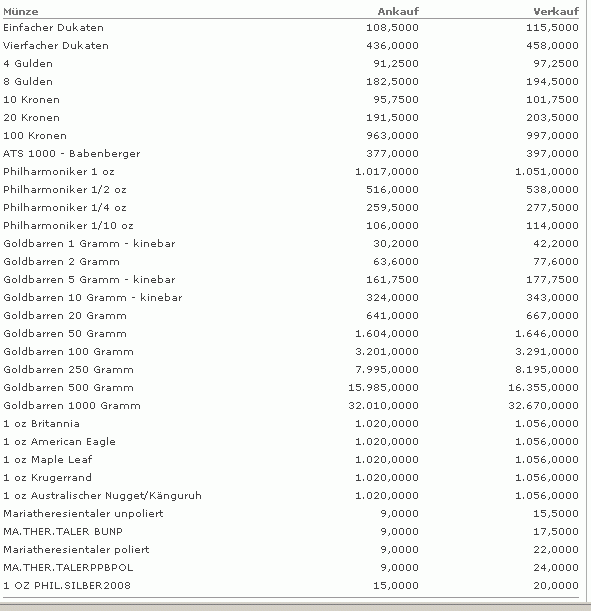Viewport: 591px width, 611px height.
Task: Click the Ankauf column header
Action: coord(398,12)
